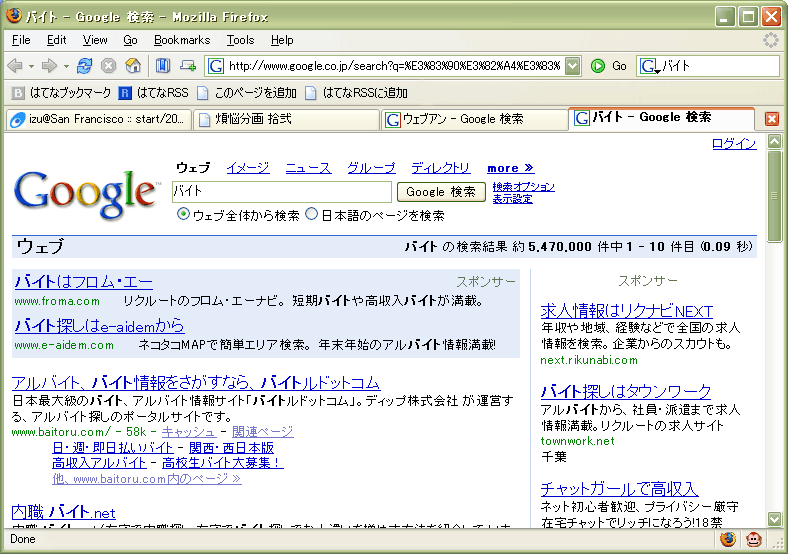
Task: Open チャットガールで高収入 ad link
Action: (x=620, y=489)
